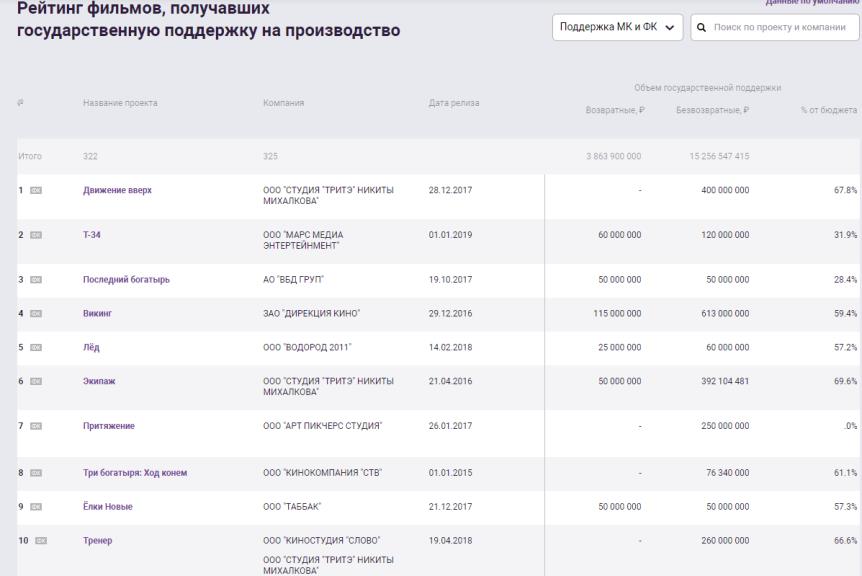
Task: Click the company ООО "ВОДОРОД 2011"
Action: pos(307,347)
